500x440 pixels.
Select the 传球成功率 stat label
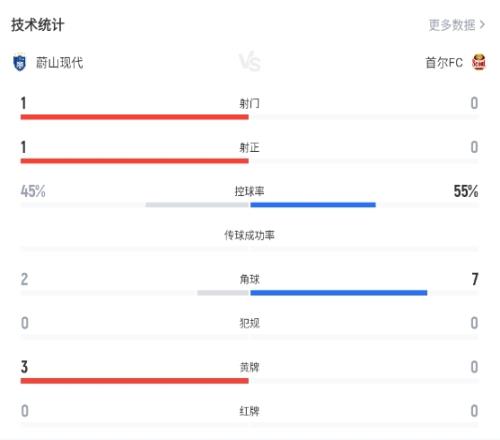click(x=249, y=235)
